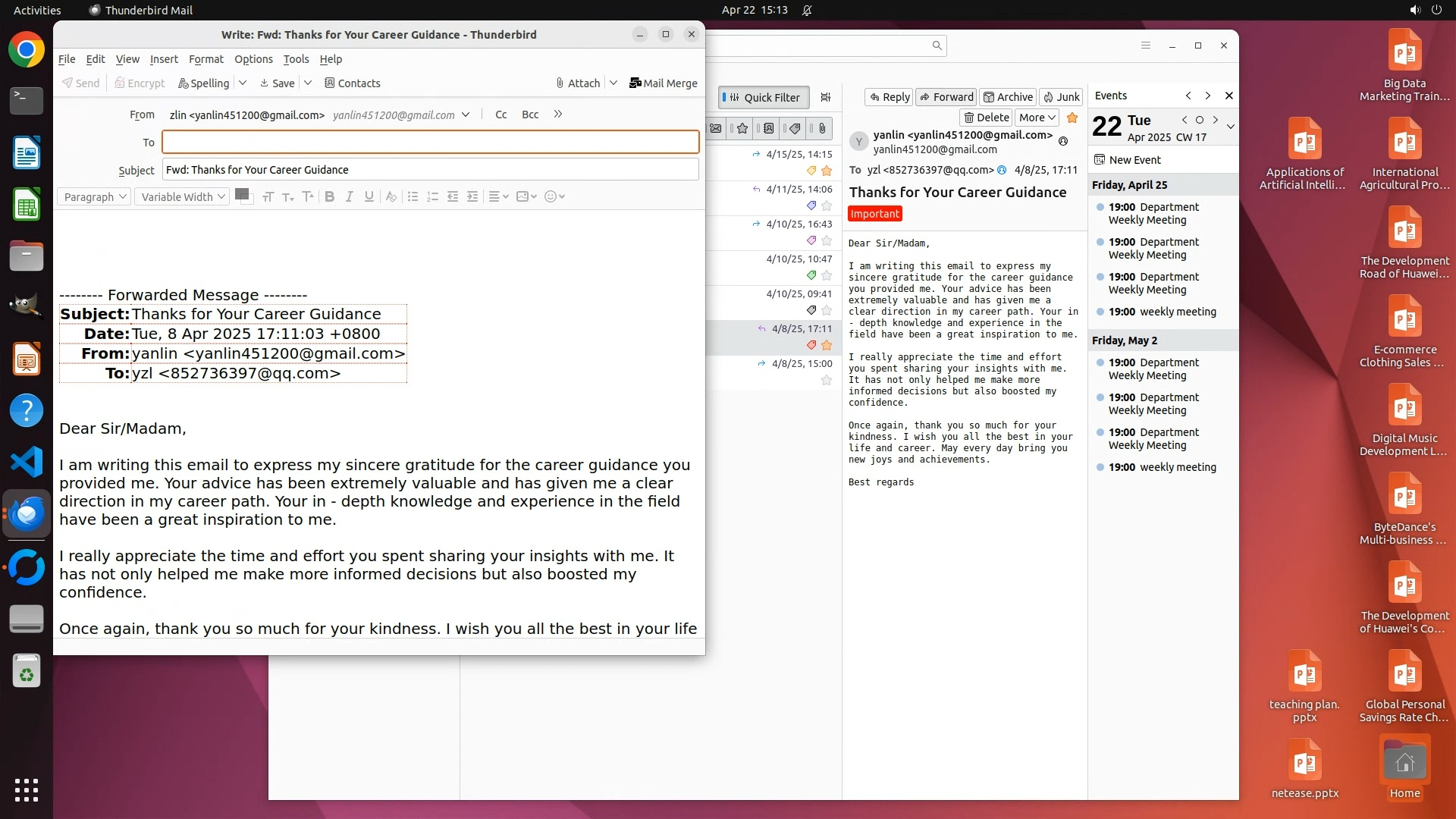This screenshot has width=1456, height=819.
Task: Open the Variable Width font dropdown
Action: click(182, 196)
